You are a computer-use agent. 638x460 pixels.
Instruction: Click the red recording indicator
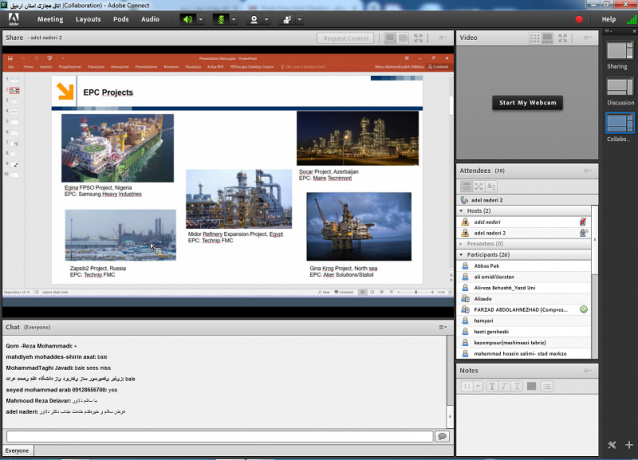[x=579, y=19]
